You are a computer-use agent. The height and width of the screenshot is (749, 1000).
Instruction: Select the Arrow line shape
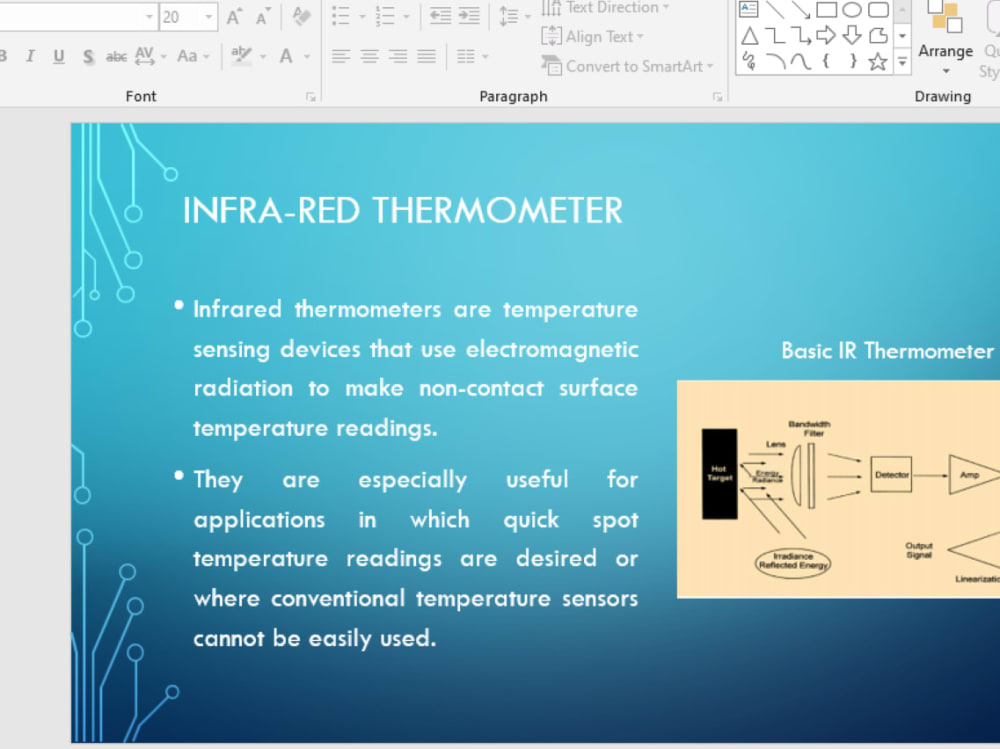(x=800, y=9)
